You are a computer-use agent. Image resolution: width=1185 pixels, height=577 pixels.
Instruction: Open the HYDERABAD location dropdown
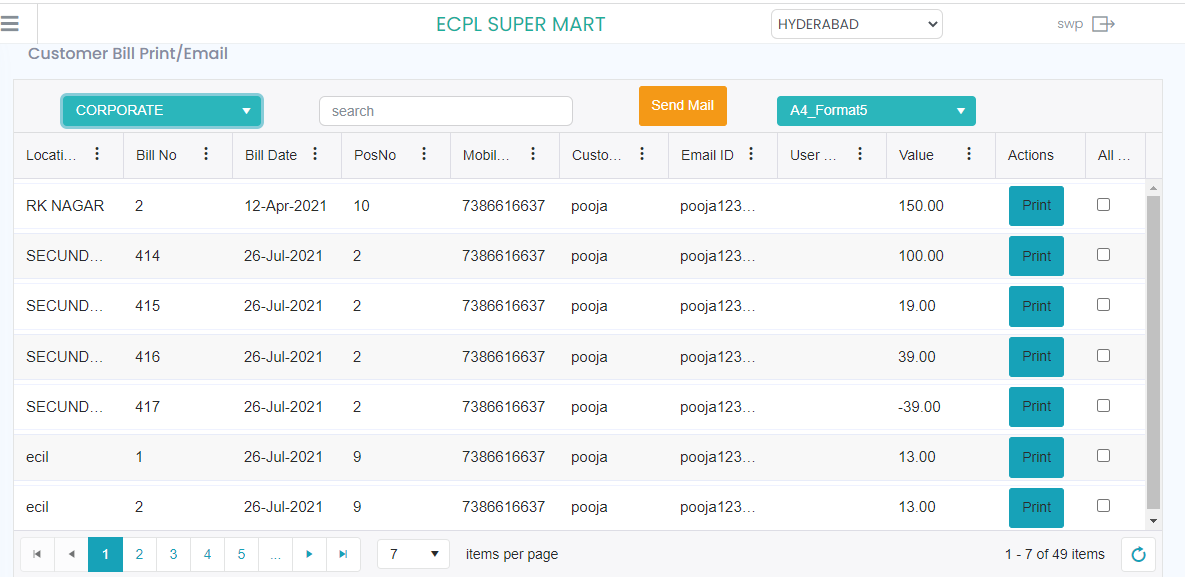[856, 24]
